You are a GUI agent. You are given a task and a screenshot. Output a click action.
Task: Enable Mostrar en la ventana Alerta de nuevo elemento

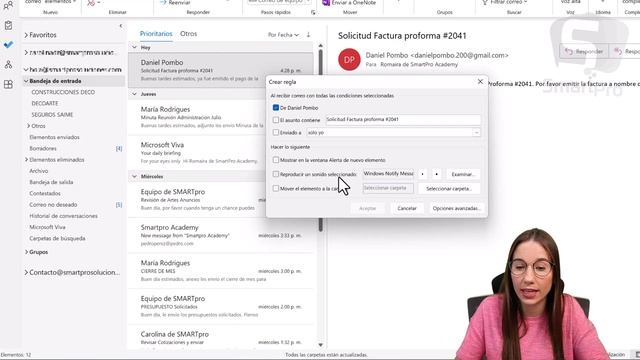coord(276,160)
